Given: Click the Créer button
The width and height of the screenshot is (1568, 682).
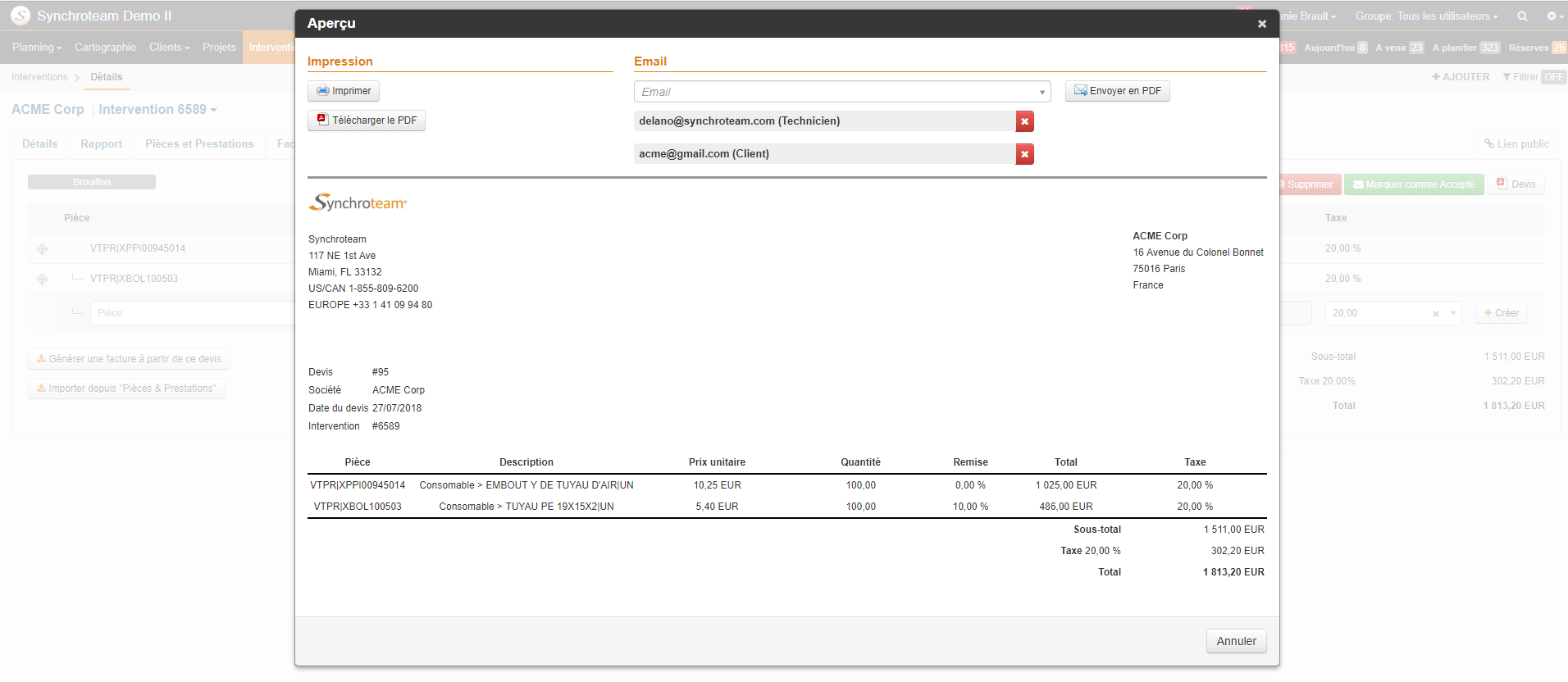Looking at the screenshot, I should 1502,313.
